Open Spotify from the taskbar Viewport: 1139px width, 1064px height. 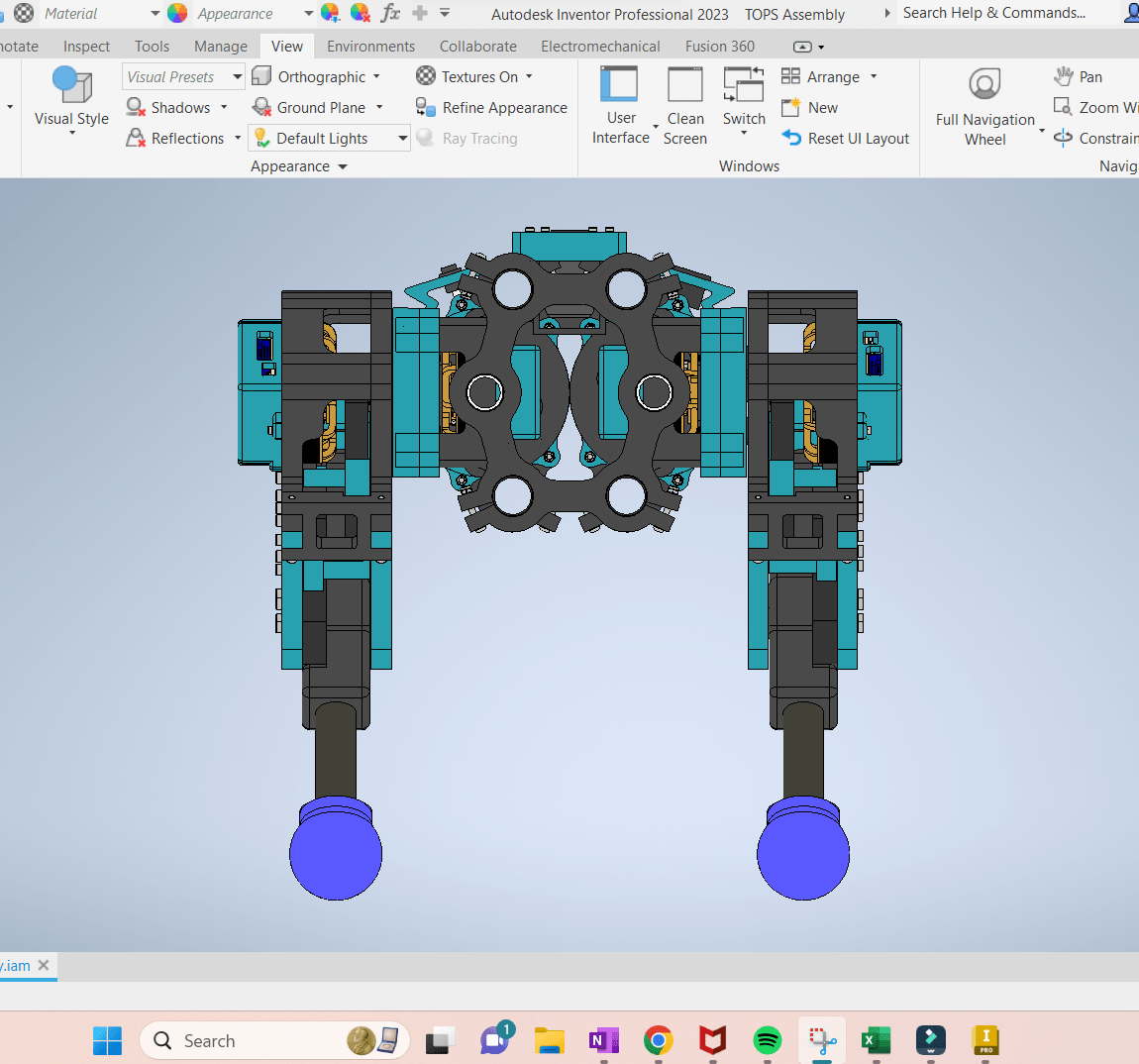click(x=767, y=1041)
